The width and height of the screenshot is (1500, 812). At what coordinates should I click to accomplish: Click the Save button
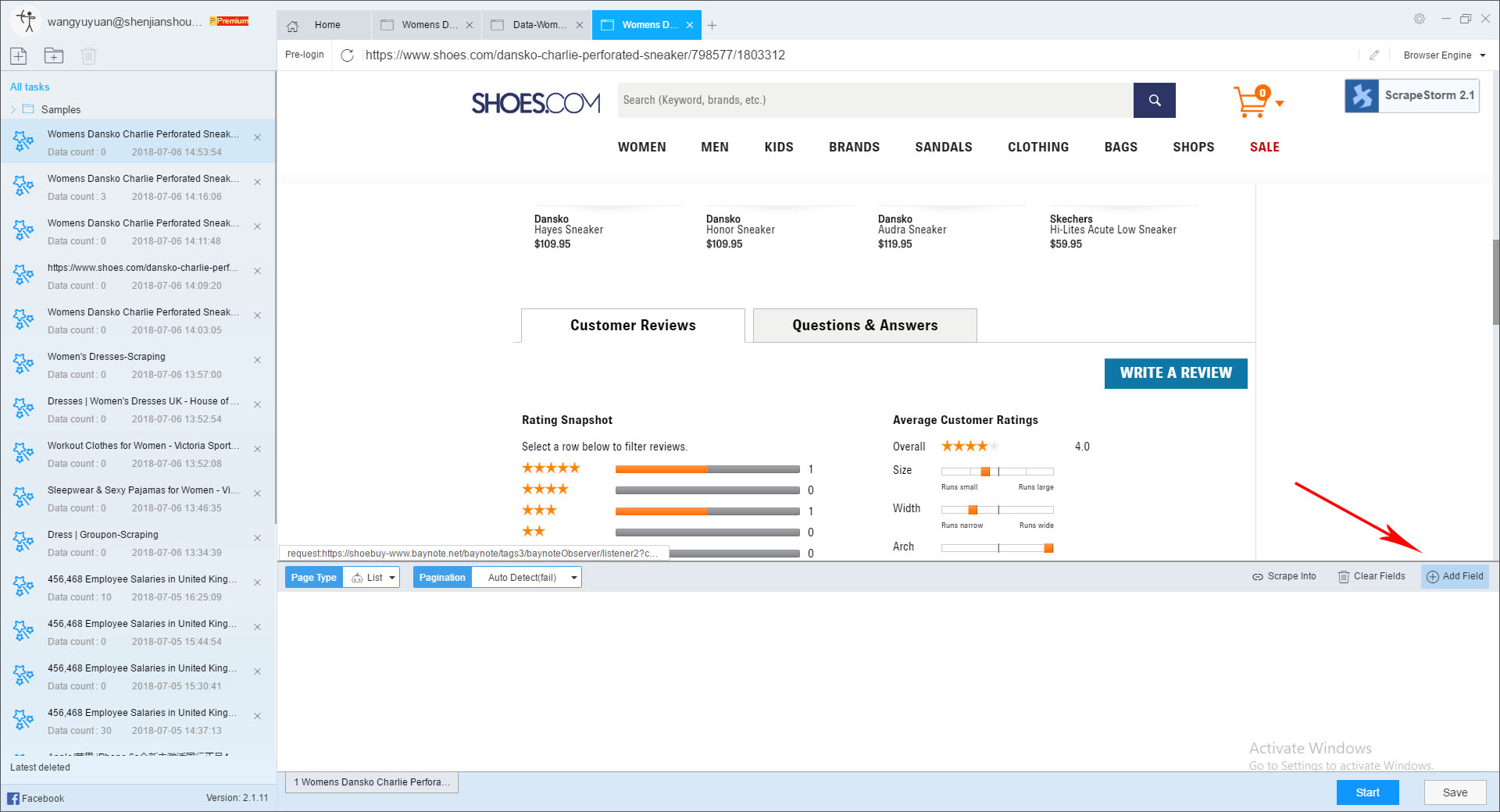(1455, 792)
